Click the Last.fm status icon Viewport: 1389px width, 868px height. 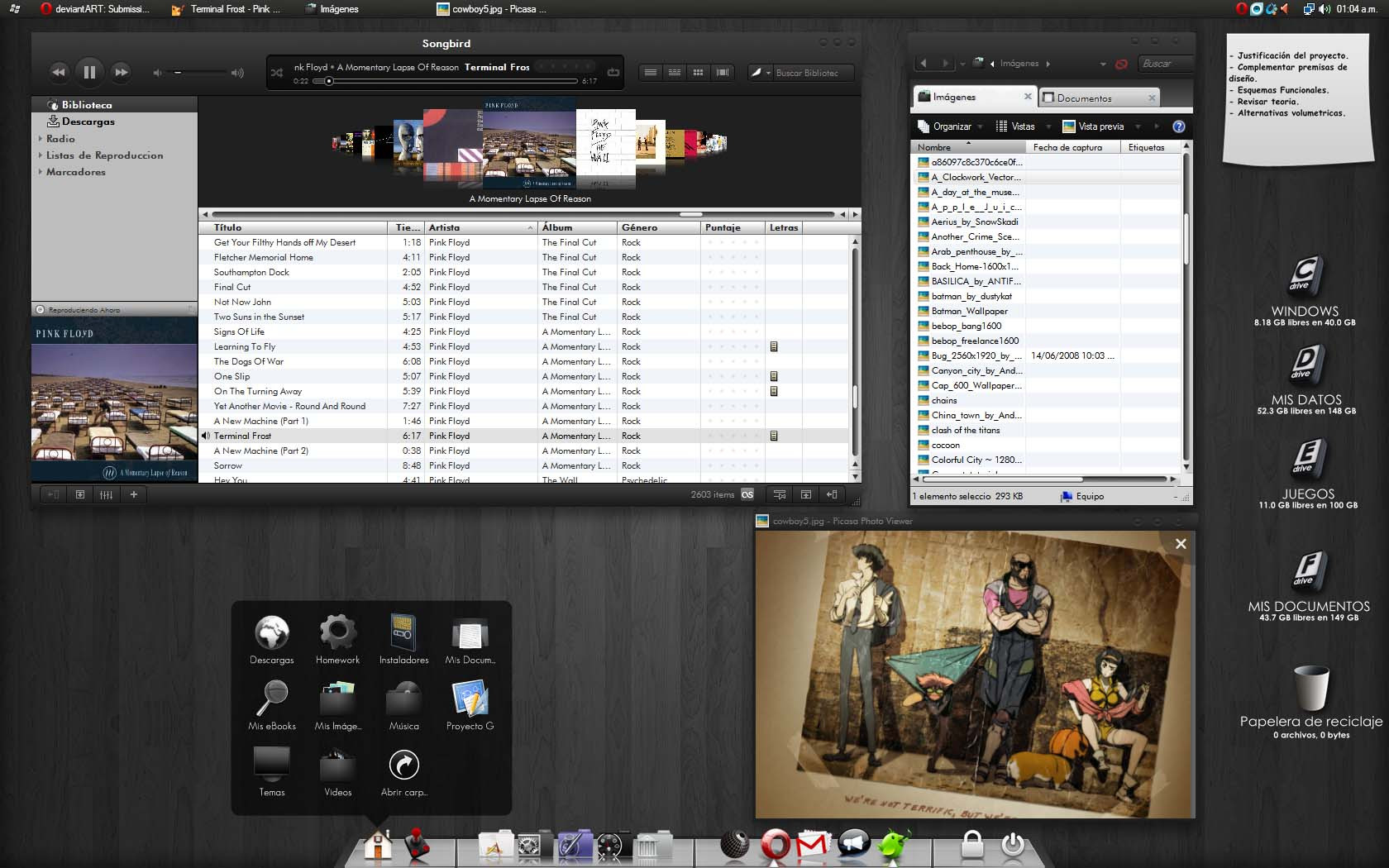click(x=747, y=494)
